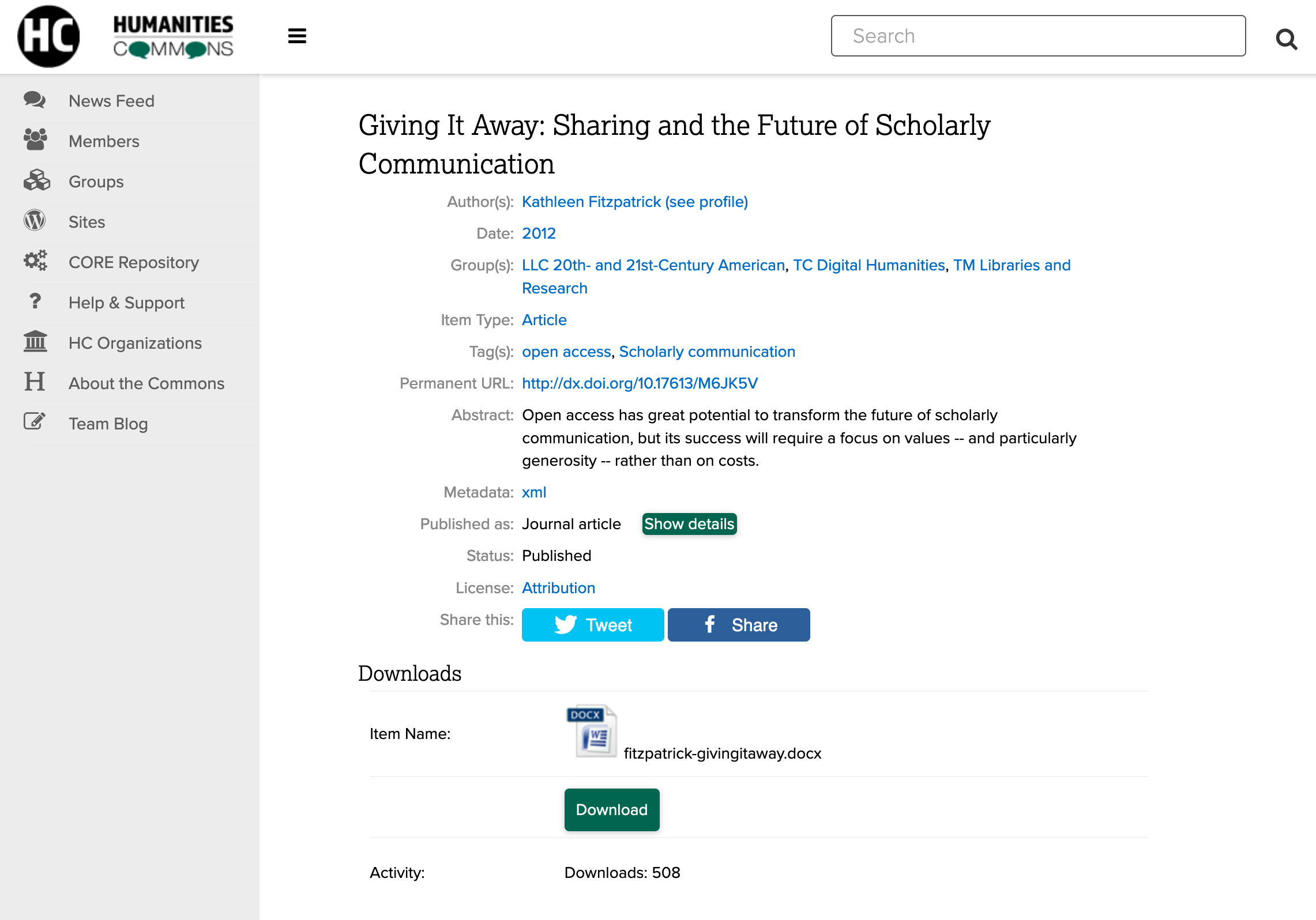
Task: Click the CORE Repository gears icon
Action: pos(35,261)
